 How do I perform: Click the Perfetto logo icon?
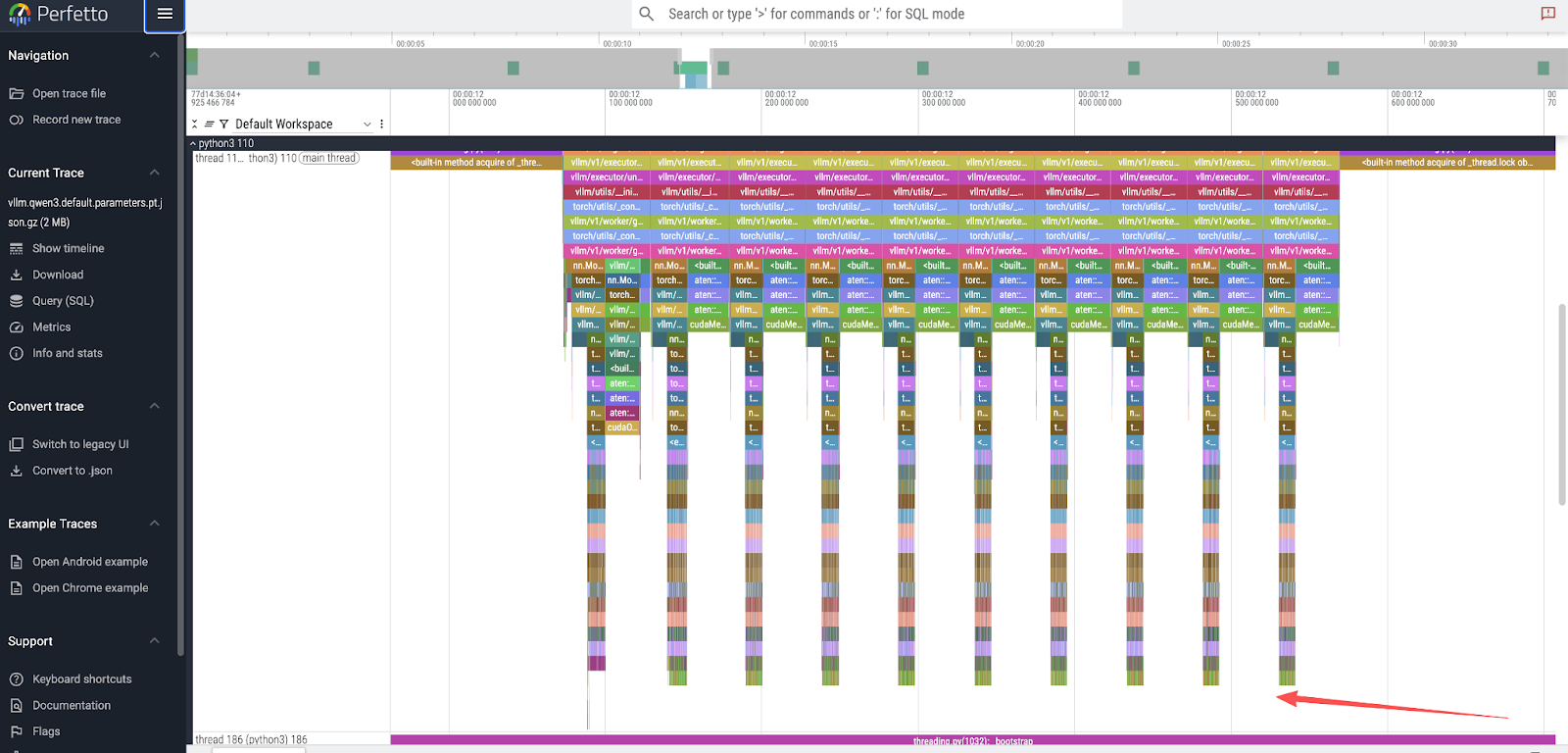coord(19,14)
